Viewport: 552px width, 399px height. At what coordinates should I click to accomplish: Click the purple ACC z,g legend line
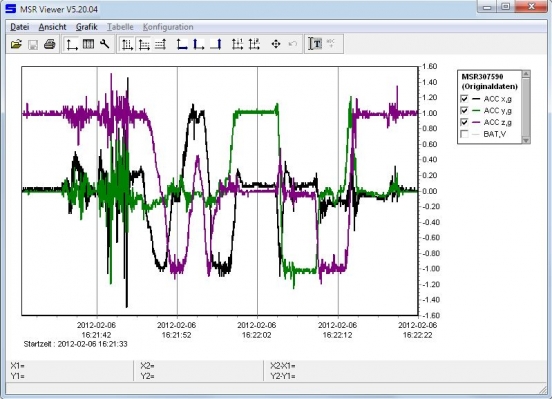coord(476,123)
